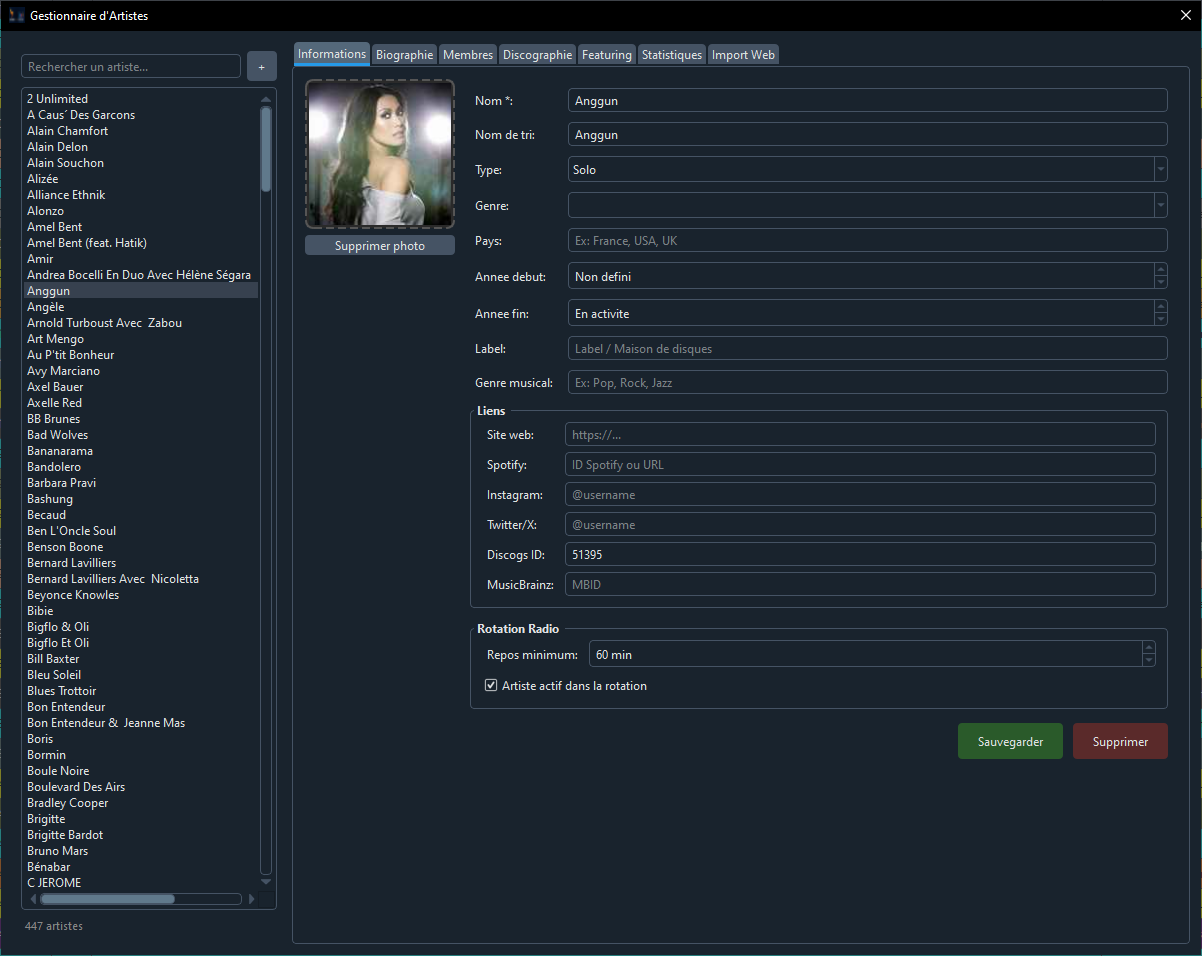Viewport: 1202px width, 956px height.
Task: Click the 'Rechercher un artiste' search field
Action: [131, 67]
